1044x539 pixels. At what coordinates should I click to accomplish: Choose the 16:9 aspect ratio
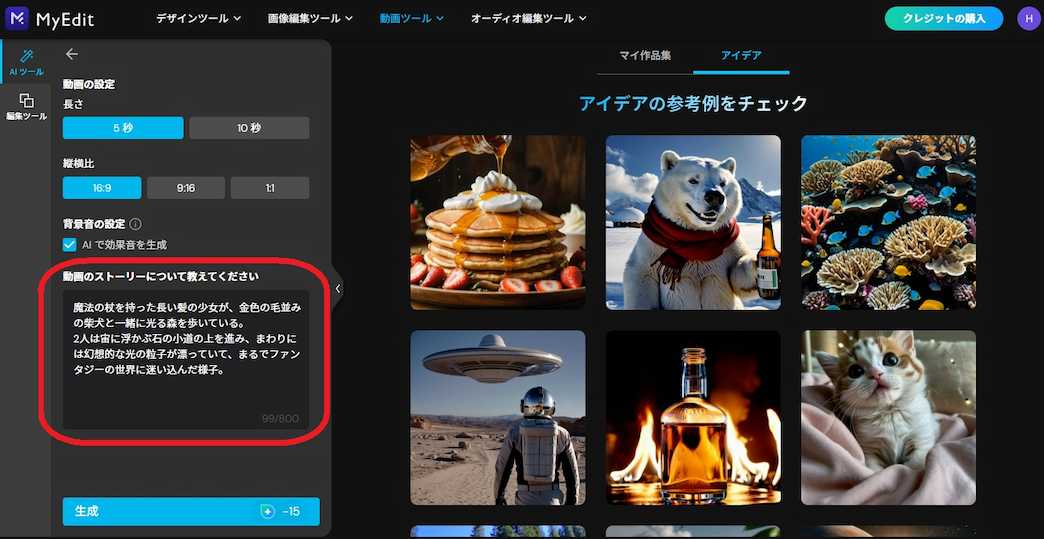(x=102, y=188)
